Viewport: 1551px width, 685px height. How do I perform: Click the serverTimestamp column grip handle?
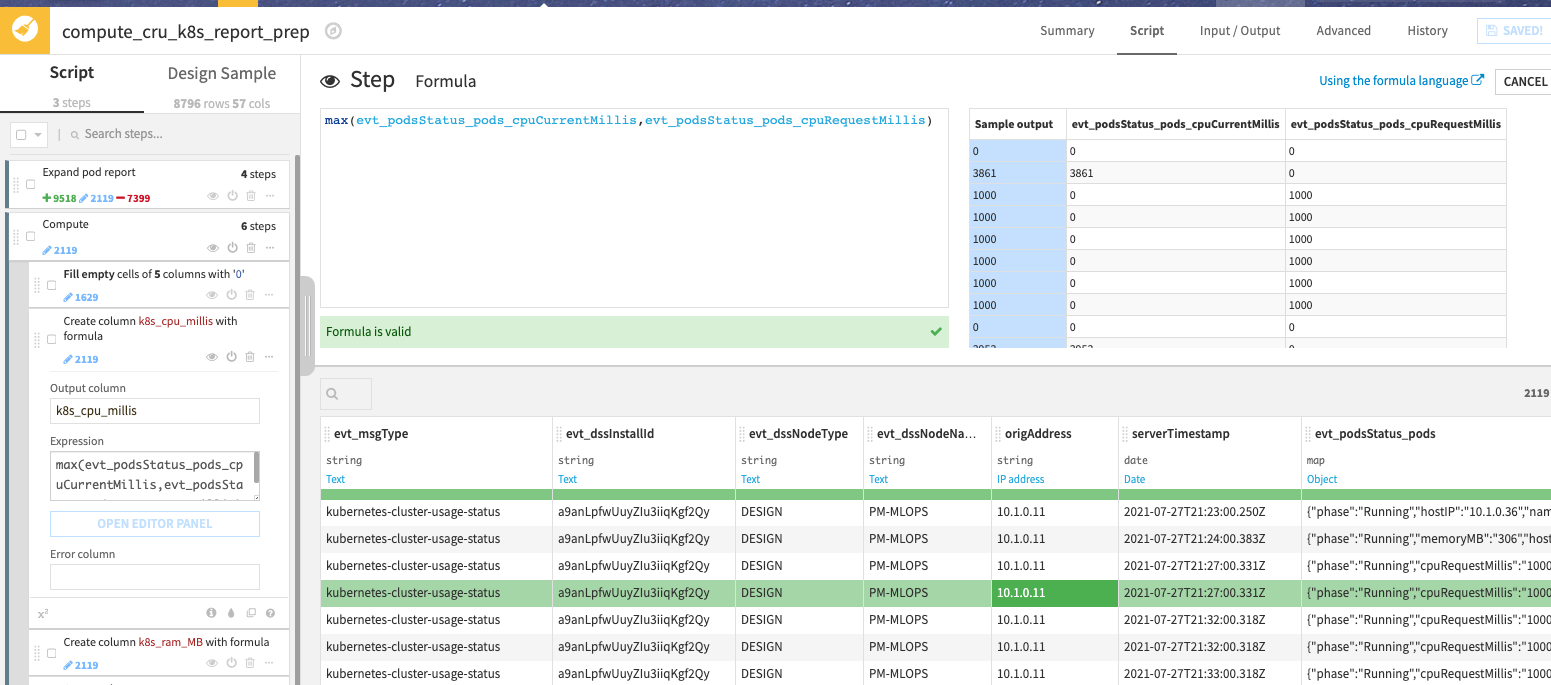[x=1125, y=434]
